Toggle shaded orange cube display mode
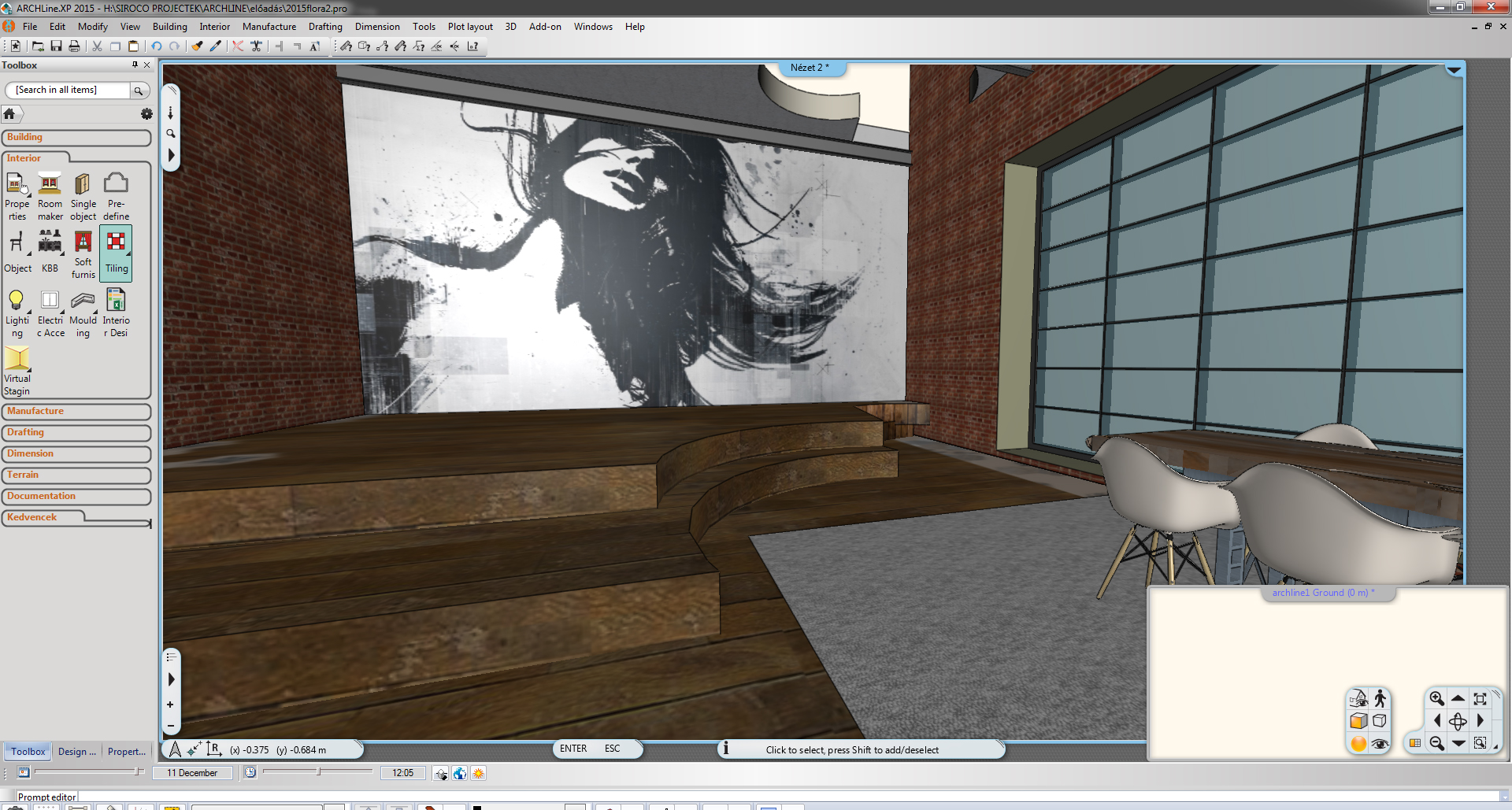 1358,721
